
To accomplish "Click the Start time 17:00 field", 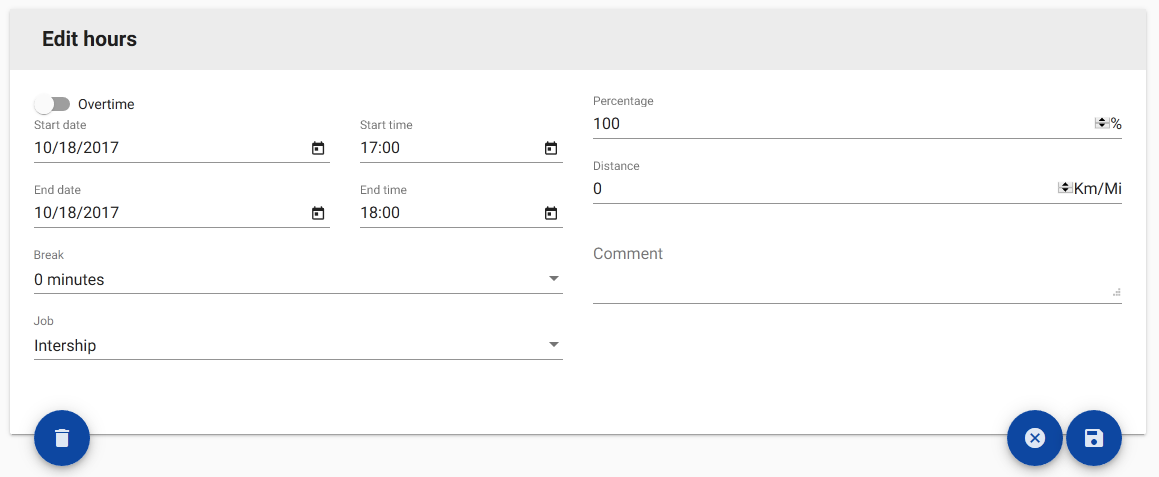I will (450, 148).
